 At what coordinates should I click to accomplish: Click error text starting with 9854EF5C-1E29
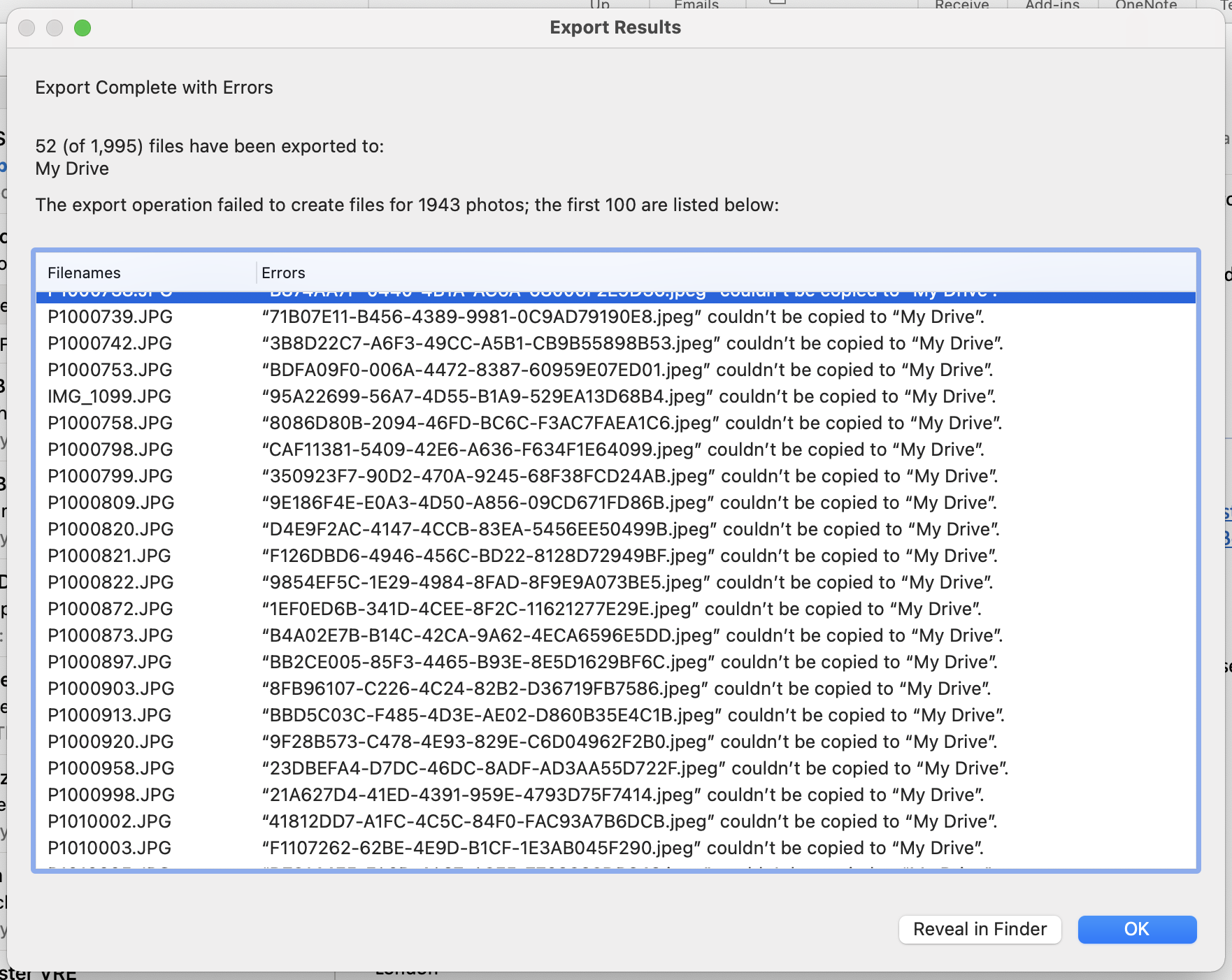pos(628,582)
